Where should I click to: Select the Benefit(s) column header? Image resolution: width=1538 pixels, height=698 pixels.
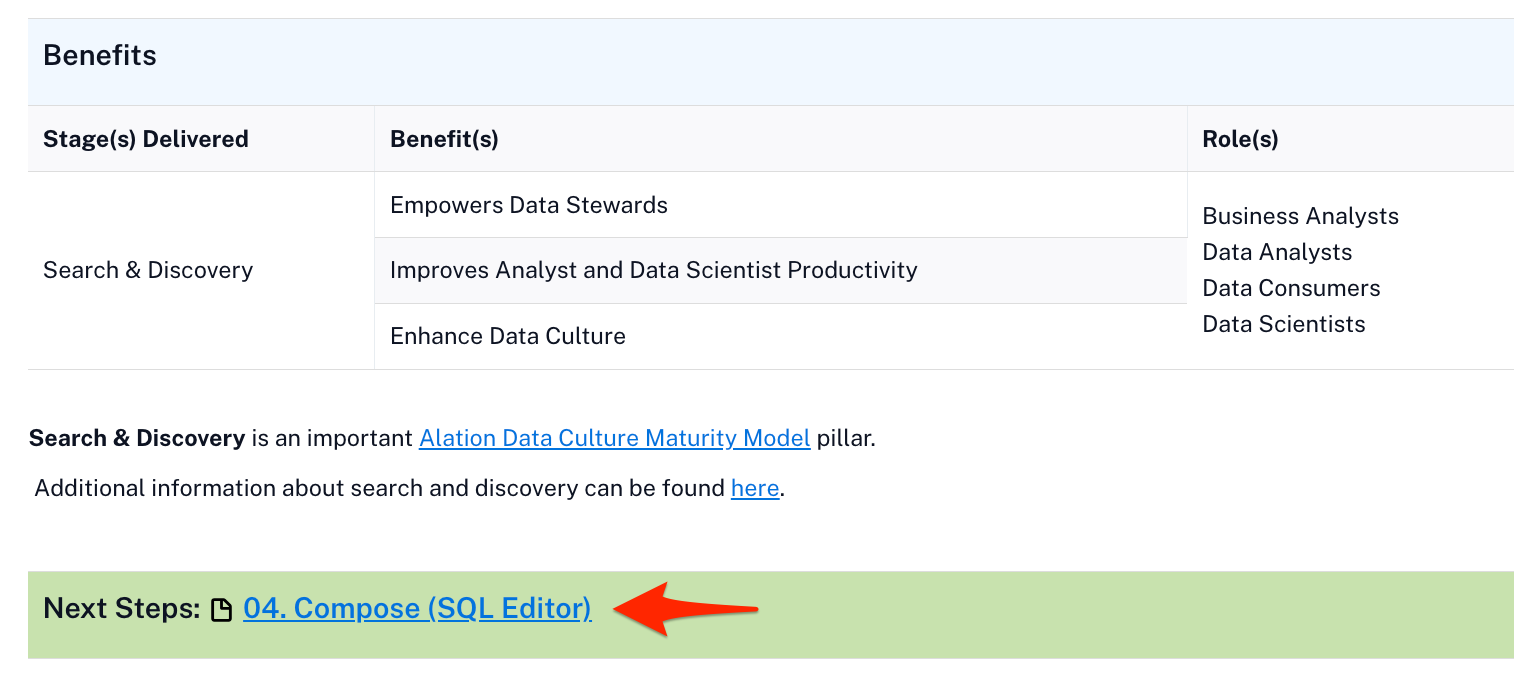coord(444,139)
